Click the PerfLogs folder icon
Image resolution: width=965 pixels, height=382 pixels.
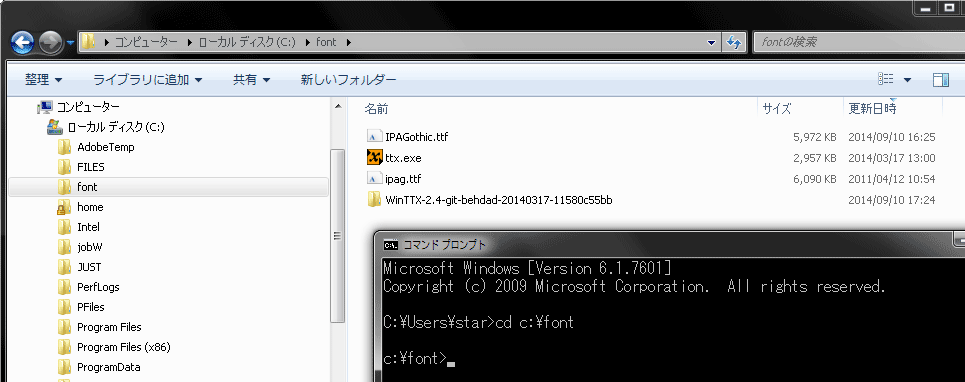coord(65,287)
